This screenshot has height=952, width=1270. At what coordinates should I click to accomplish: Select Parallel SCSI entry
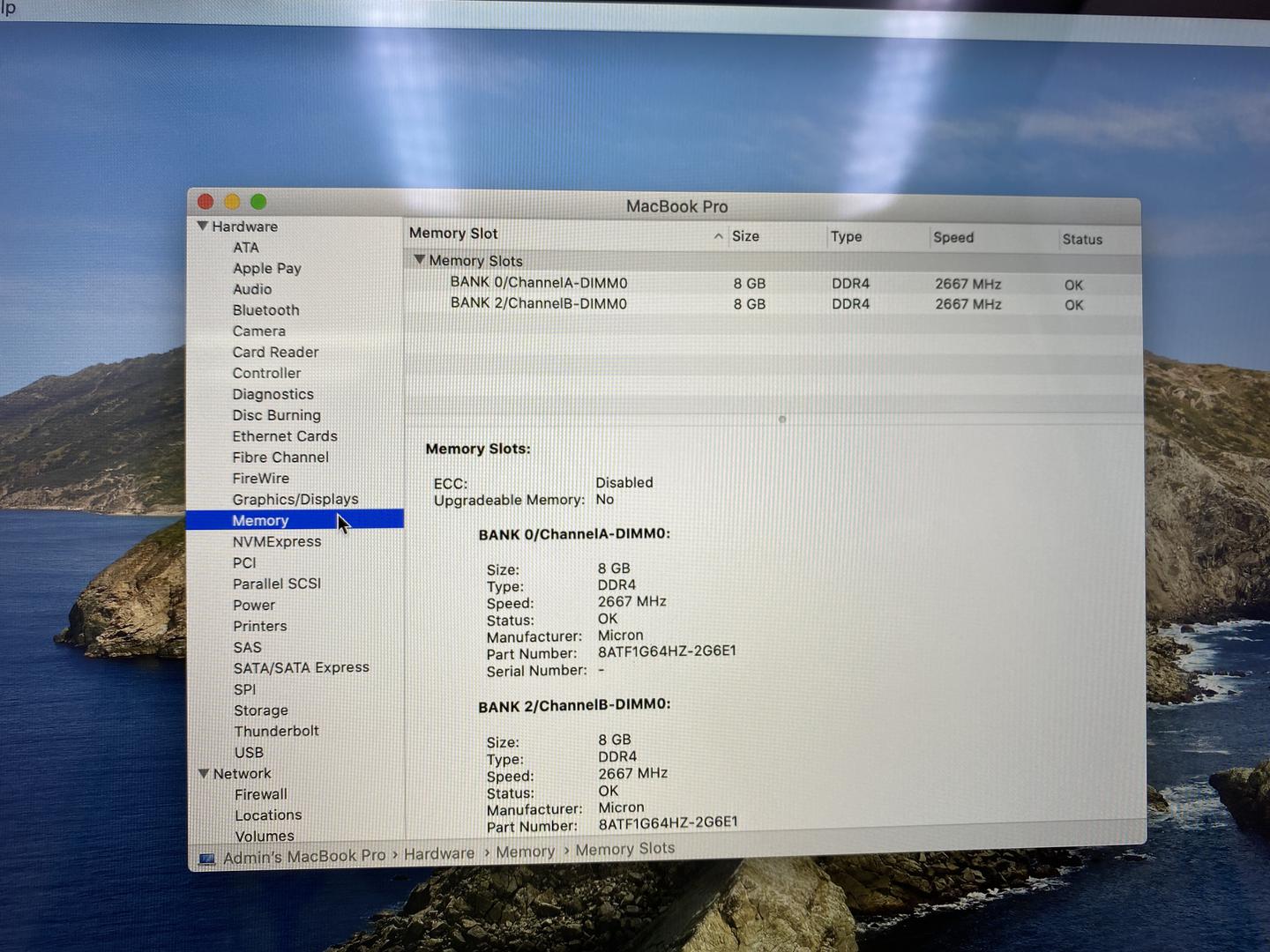[x=277, y=584]
